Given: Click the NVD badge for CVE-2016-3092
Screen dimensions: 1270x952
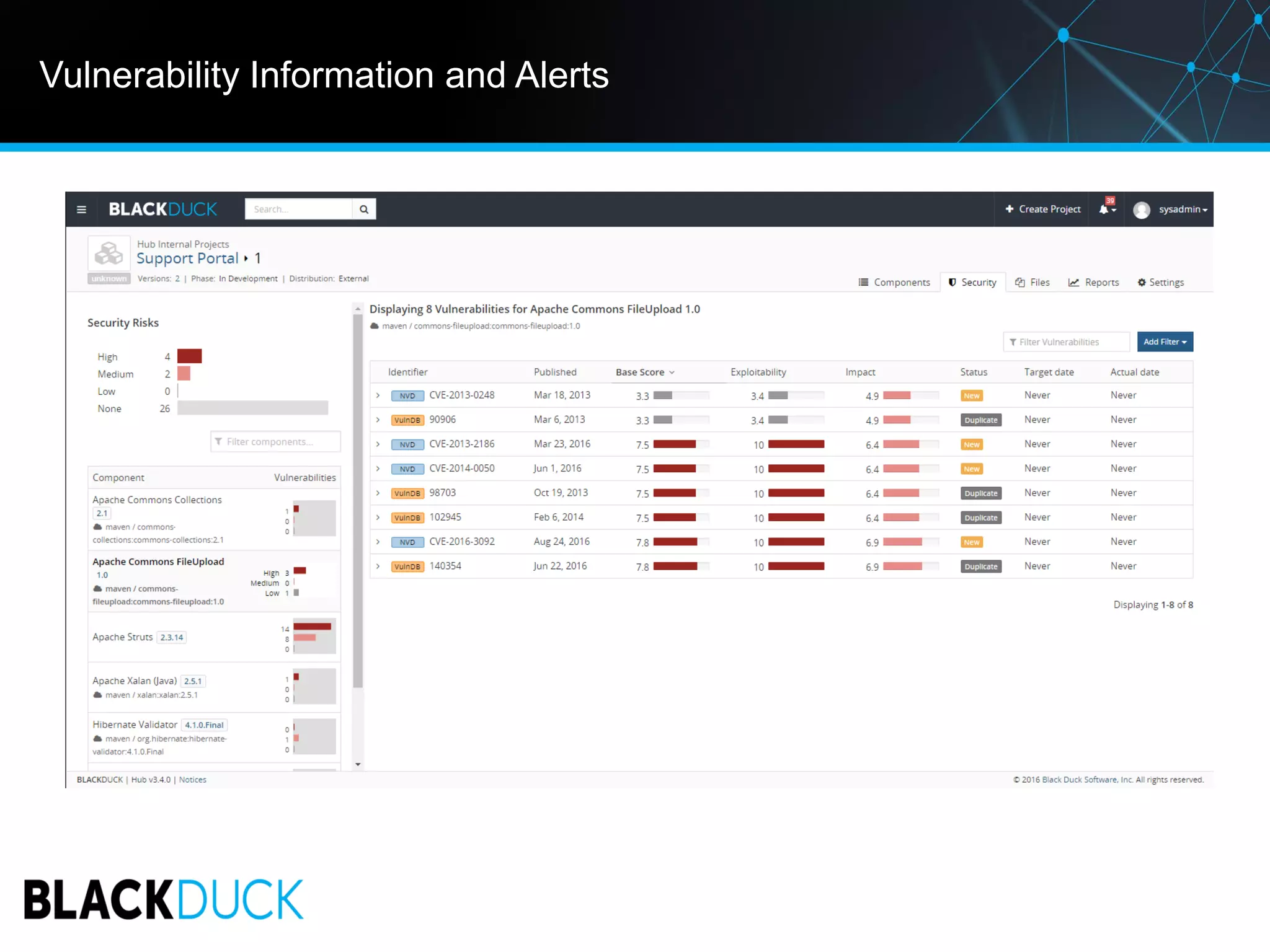Looking at the screenshot, I should (x=407, y=542).
